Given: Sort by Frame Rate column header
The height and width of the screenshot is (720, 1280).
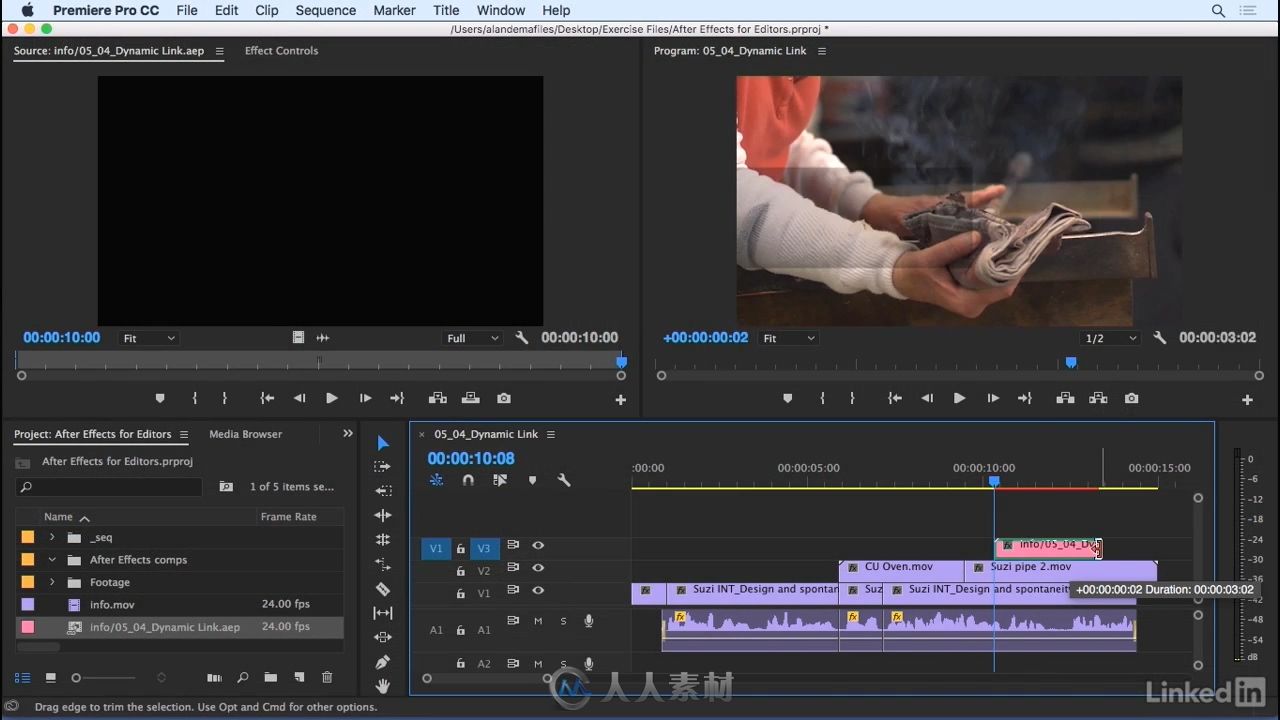Looking at the screenshot, I should [288, 517].
